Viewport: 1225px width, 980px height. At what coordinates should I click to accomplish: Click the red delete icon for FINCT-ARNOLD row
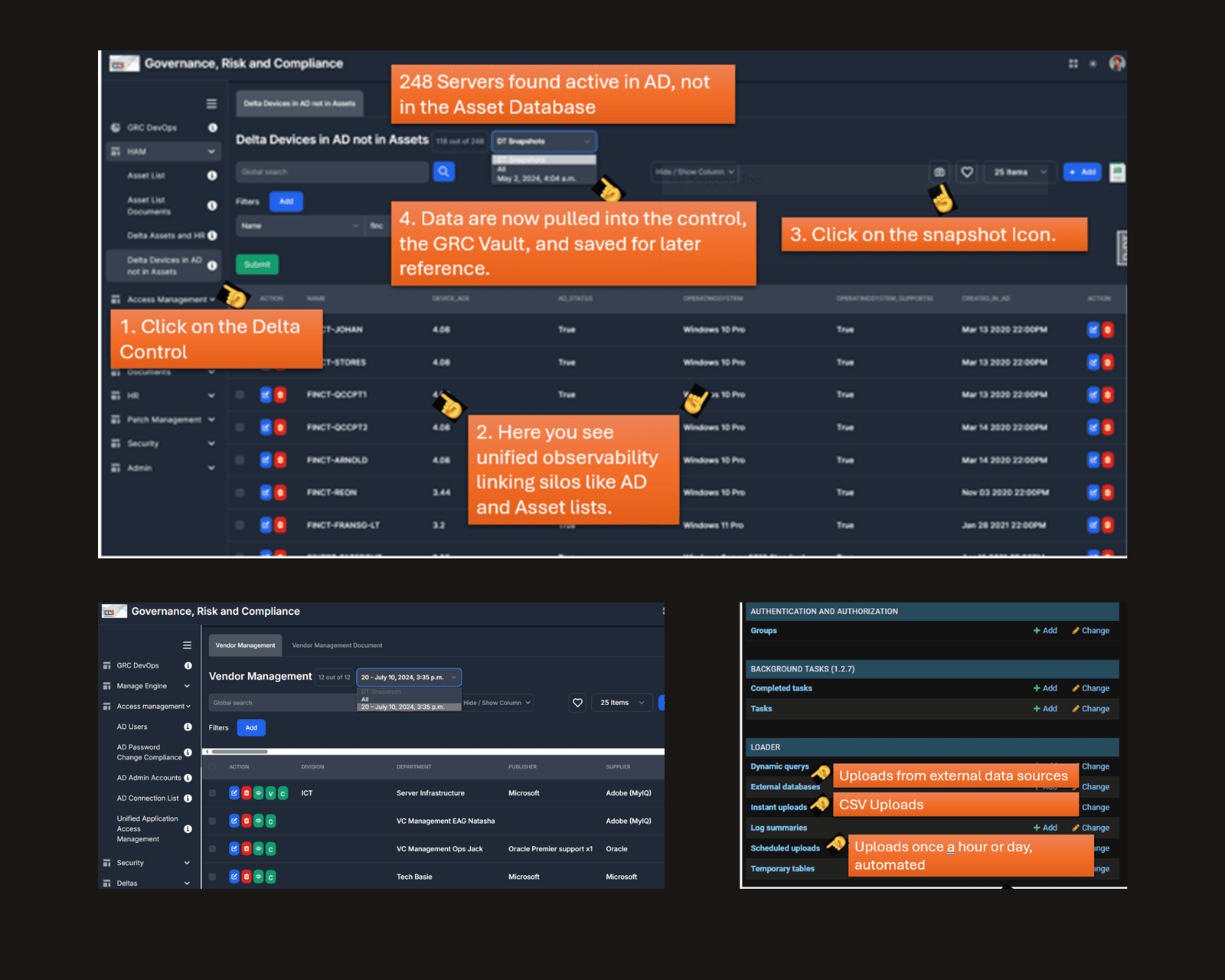coord(280,460)
